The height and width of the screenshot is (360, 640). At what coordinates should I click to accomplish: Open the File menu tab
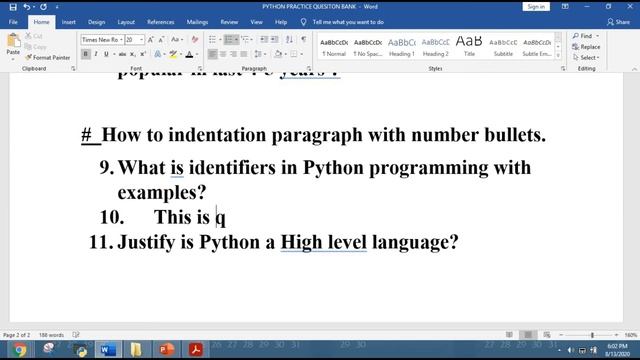[13, 22]
